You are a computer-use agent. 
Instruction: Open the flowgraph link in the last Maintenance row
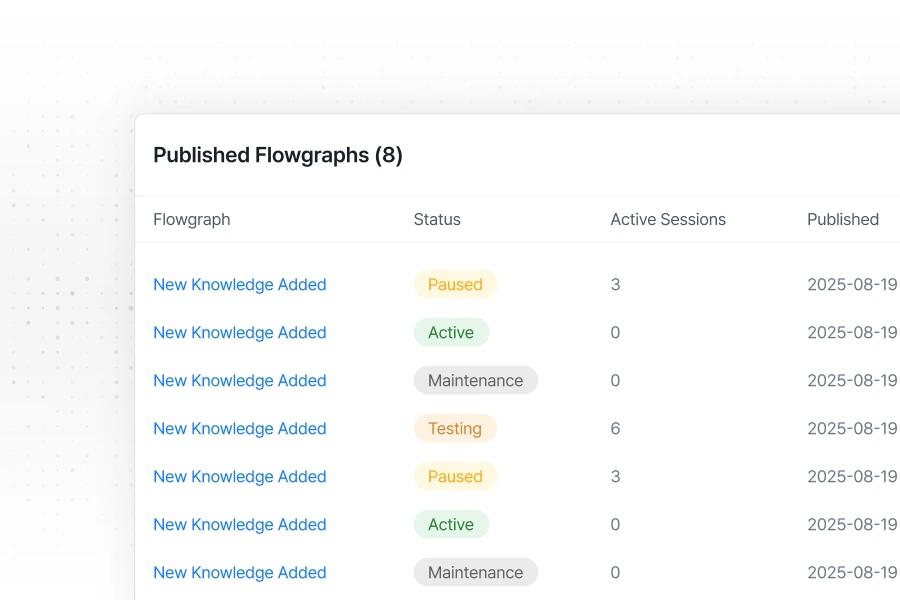[239, 572]
